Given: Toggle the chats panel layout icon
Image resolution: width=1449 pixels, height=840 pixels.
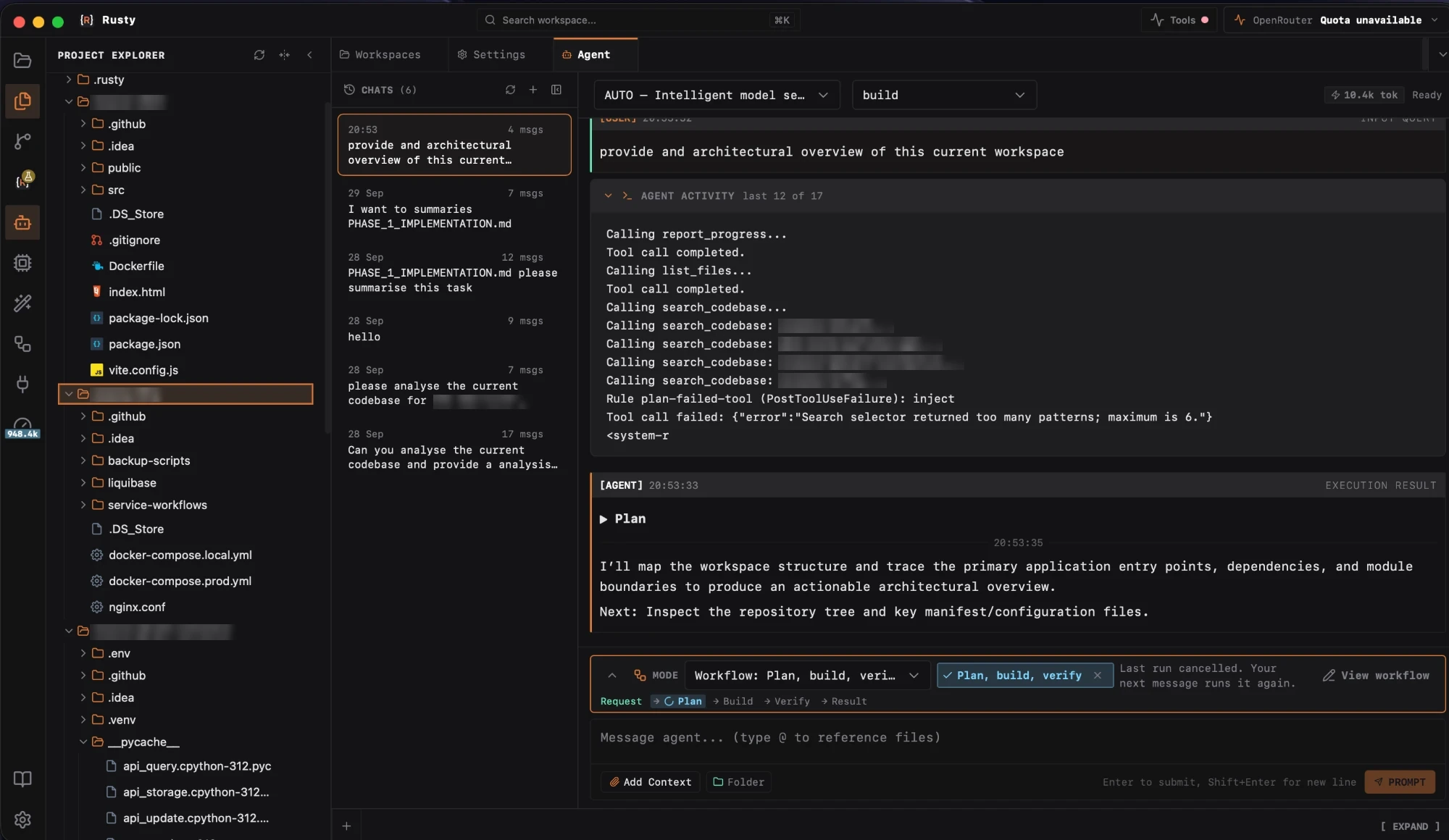Looking at the screenshot, I should coord(556,90).
